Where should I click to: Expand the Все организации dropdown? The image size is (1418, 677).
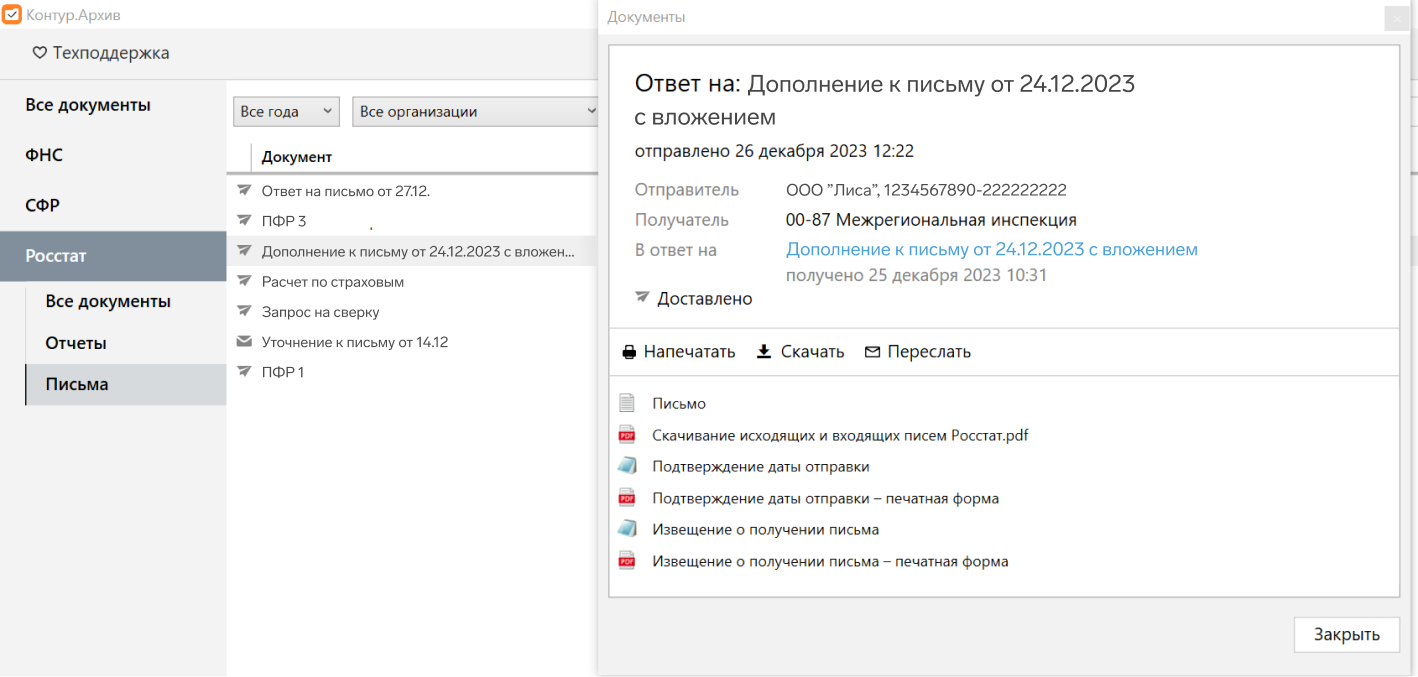click(477, 112)
